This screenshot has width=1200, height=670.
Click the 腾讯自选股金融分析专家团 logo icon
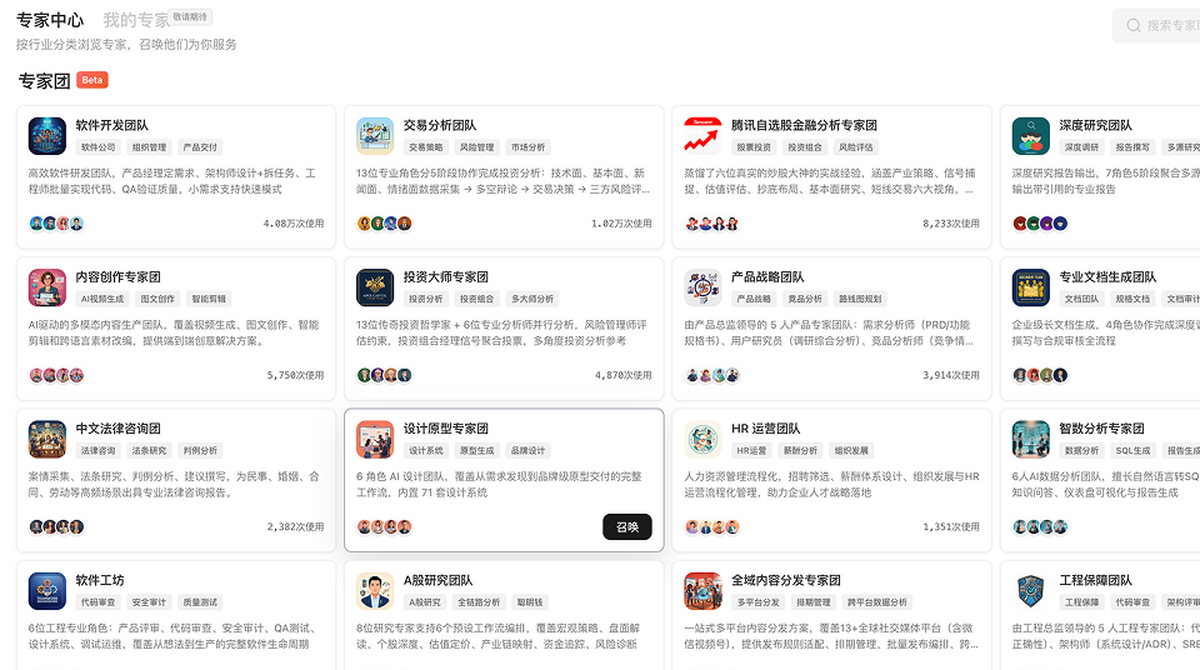coord(703,136)
